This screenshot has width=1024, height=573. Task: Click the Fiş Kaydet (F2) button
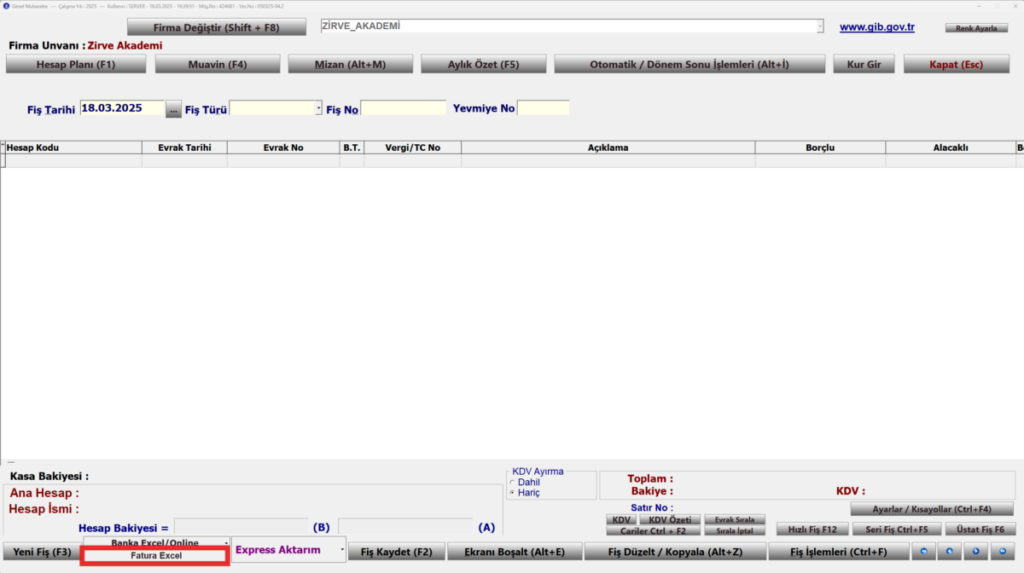click(396, 551)
